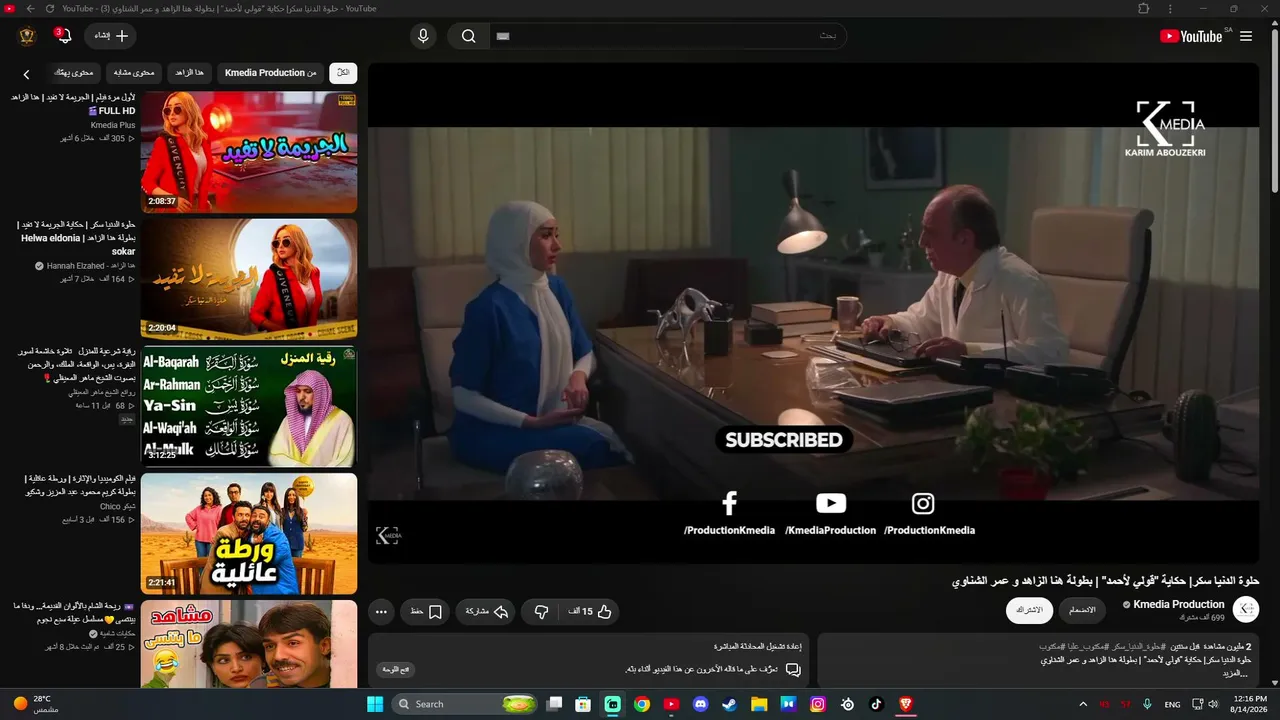
Task: Open the إنشاء create menu
Action: (x=111, y=36)
